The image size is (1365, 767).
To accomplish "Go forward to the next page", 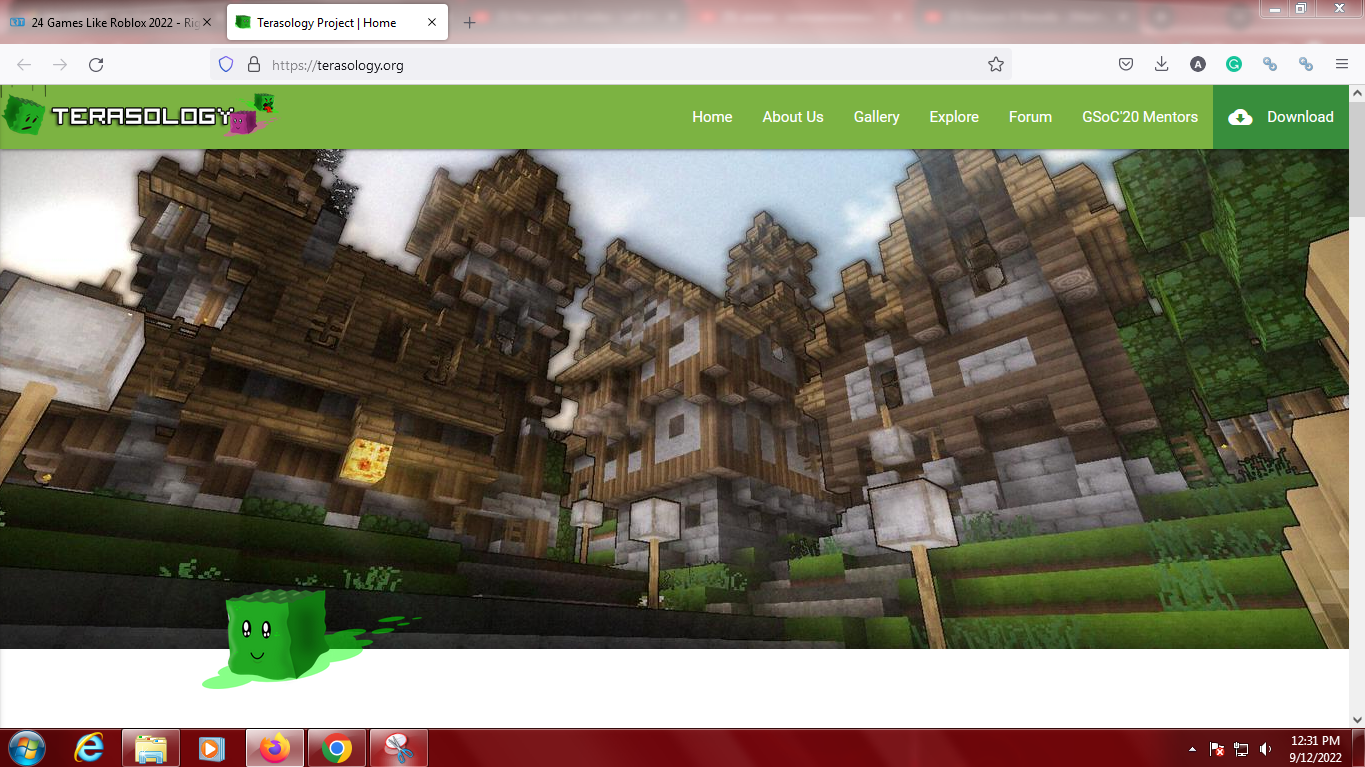I will tap(60, 64).
